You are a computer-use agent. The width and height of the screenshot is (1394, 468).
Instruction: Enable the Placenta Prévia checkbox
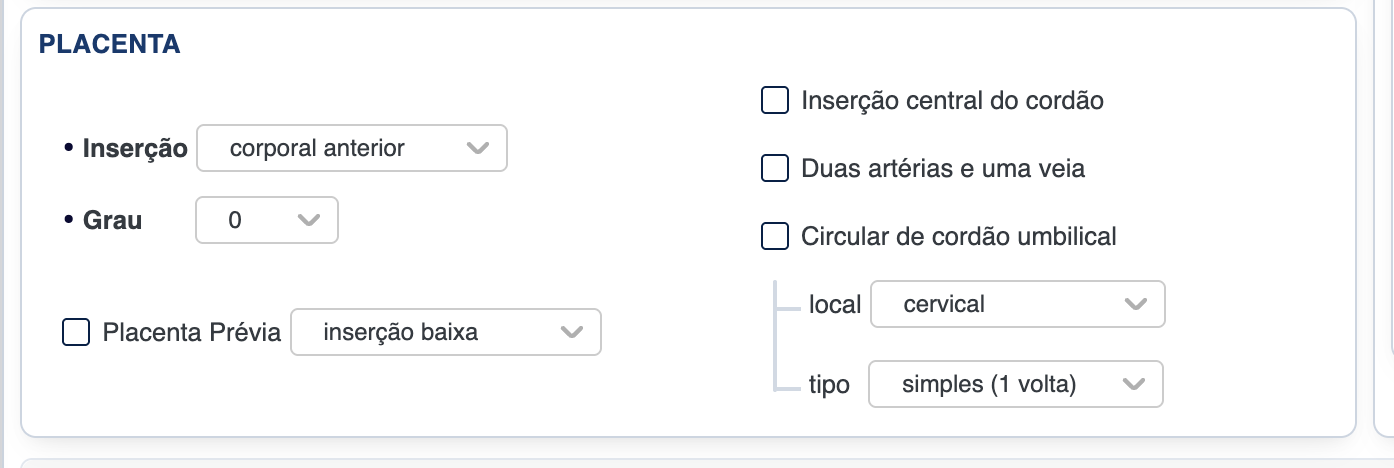[x=76, y=332]
